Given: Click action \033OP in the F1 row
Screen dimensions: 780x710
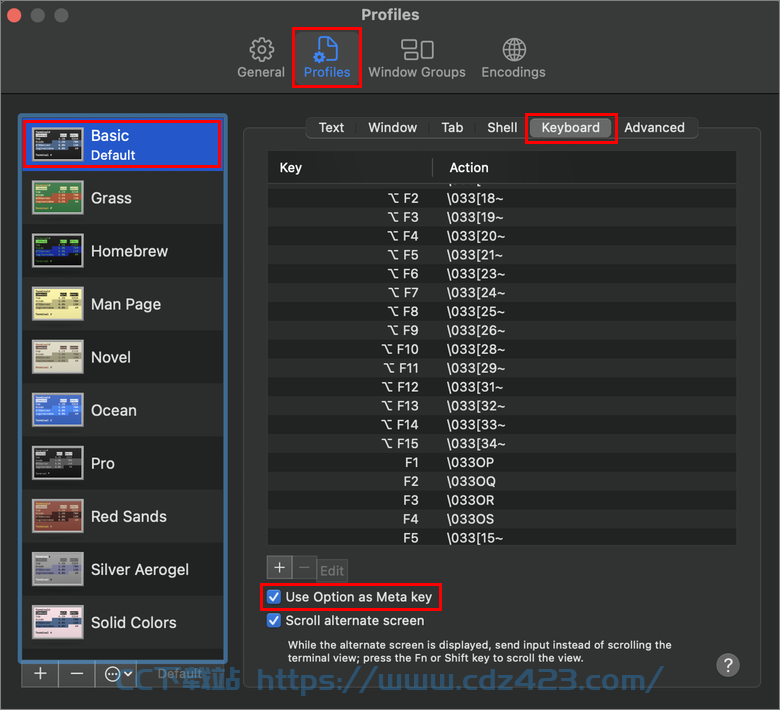Looking at the screenshot, I should click(x=470, y=463).
